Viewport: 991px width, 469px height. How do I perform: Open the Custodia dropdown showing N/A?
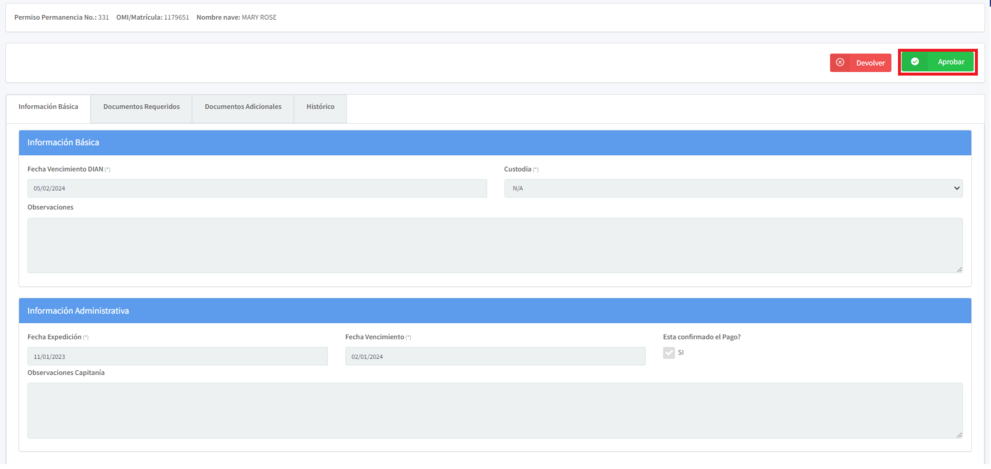(732, 188)
